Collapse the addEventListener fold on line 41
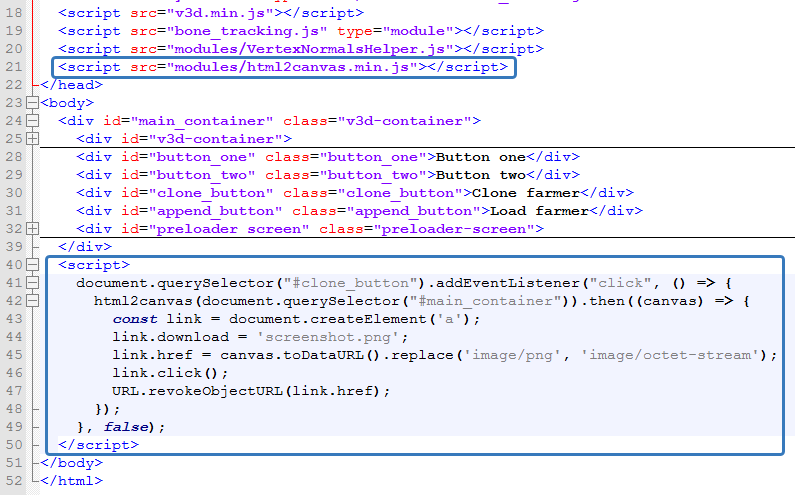Image resolution: width=795 pixels, height=495 pixels. point(32,282)
